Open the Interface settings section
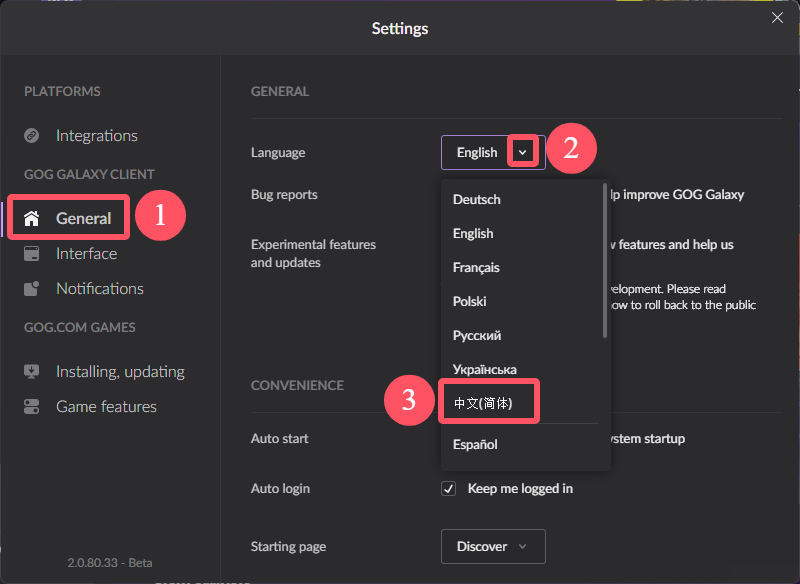The height and width of the screenshot is (584, 800). coord(86,253)
